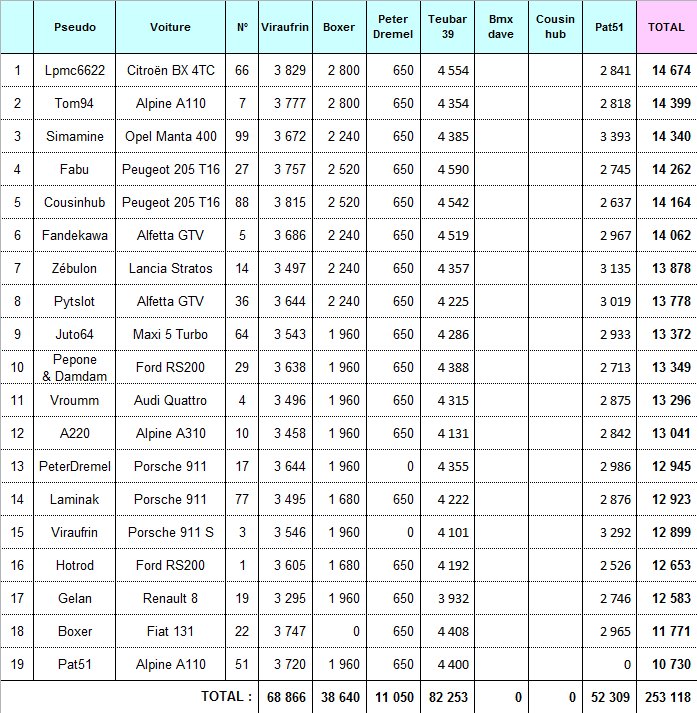
Task: Click the Citroën BX 4TC cell
Action: 170,70
